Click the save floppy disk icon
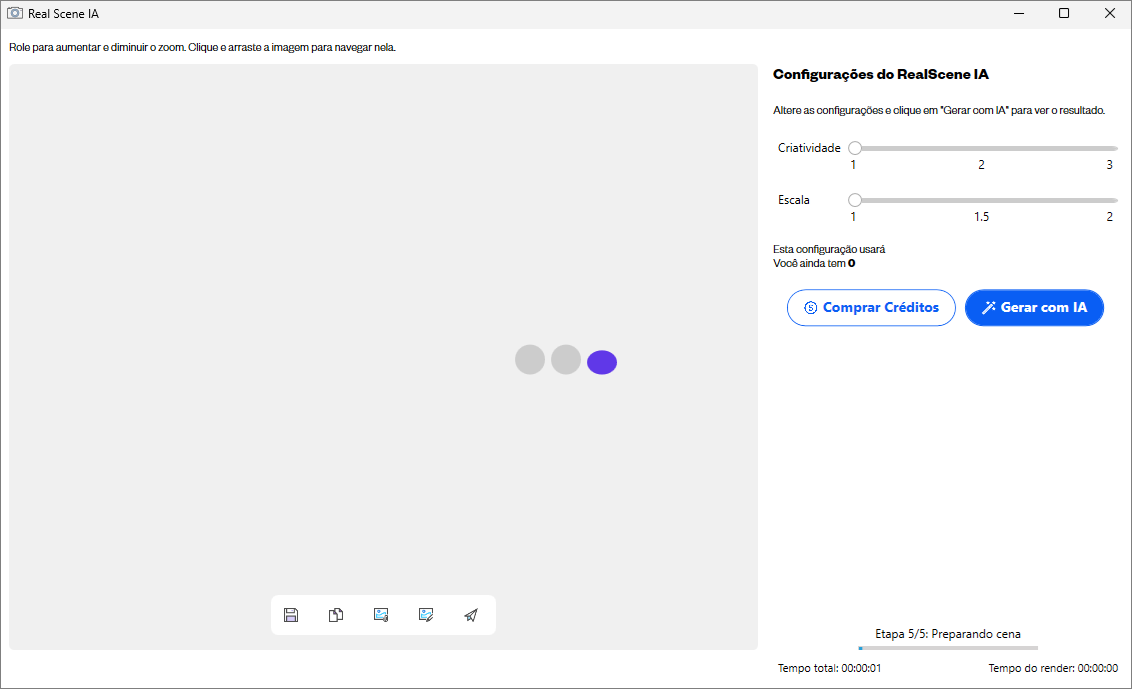This screenshot has width=1132, height=689. tap(291, 615)
